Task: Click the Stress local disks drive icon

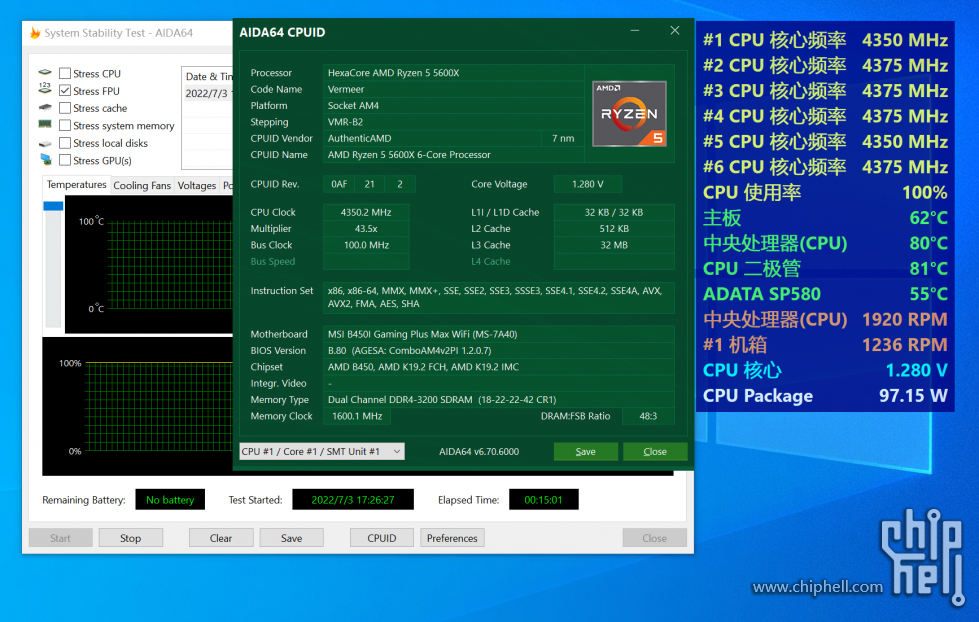Action: [45, 143]
